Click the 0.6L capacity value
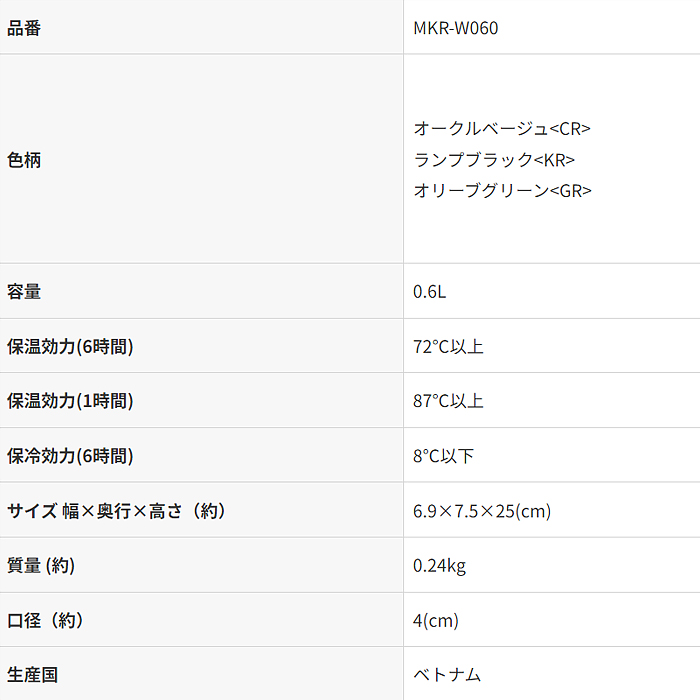The width and height of the screenshot is (700, 700). click(x=429, y=292)
